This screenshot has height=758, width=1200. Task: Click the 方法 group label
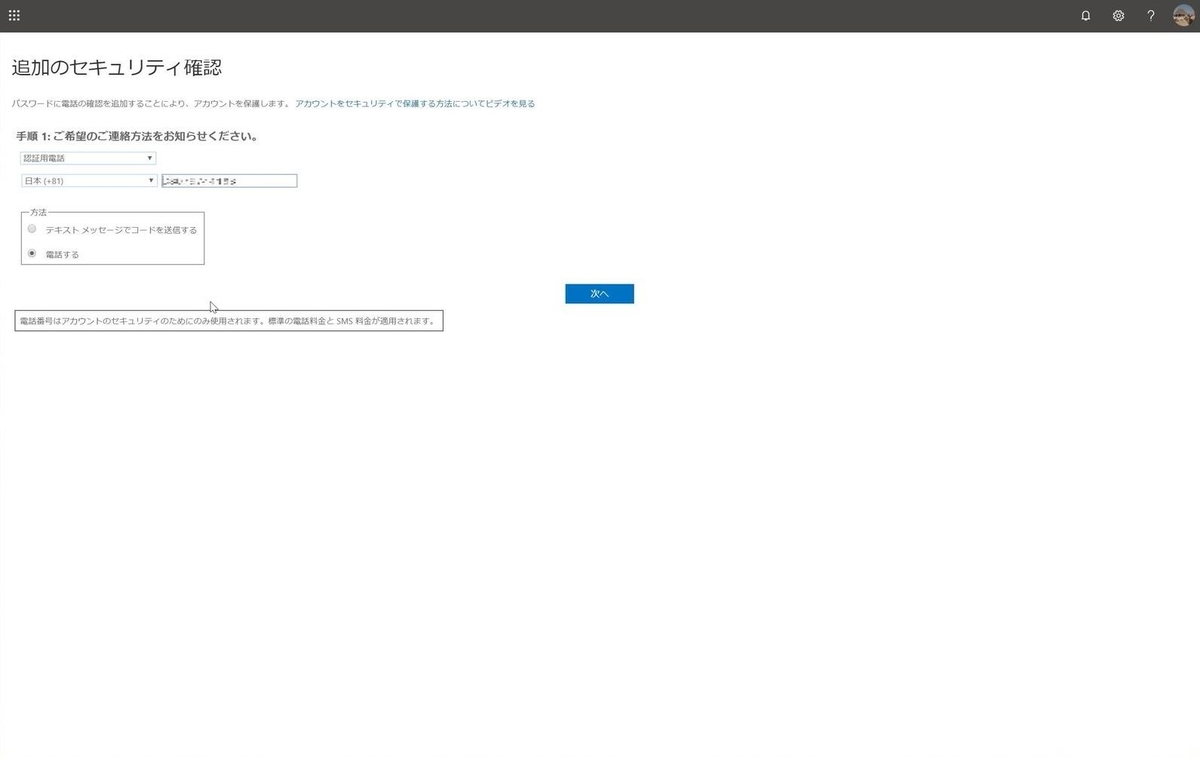pos(38,213)
